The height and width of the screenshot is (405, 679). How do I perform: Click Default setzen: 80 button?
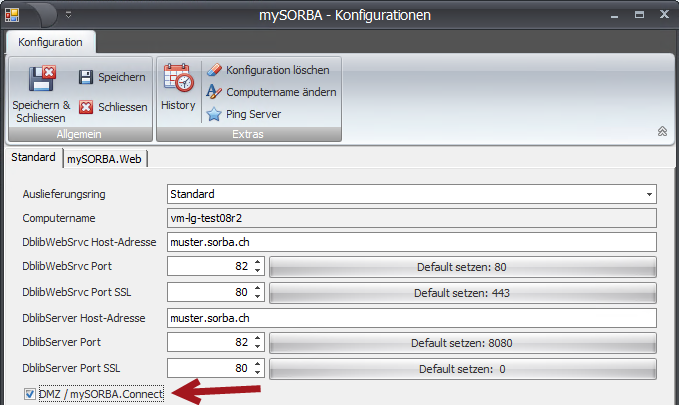[x=462, y=267]
